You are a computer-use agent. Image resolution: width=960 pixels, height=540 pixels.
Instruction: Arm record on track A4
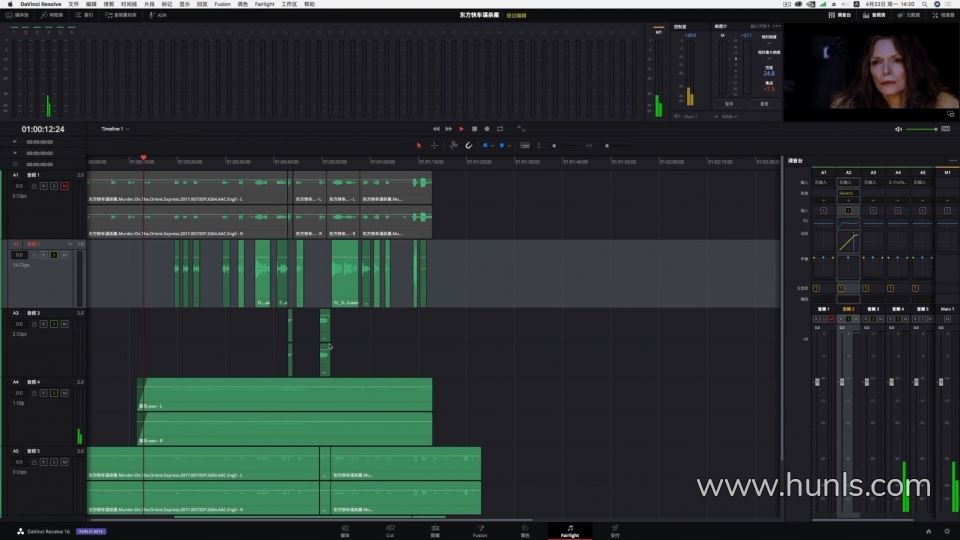(43, 393)
